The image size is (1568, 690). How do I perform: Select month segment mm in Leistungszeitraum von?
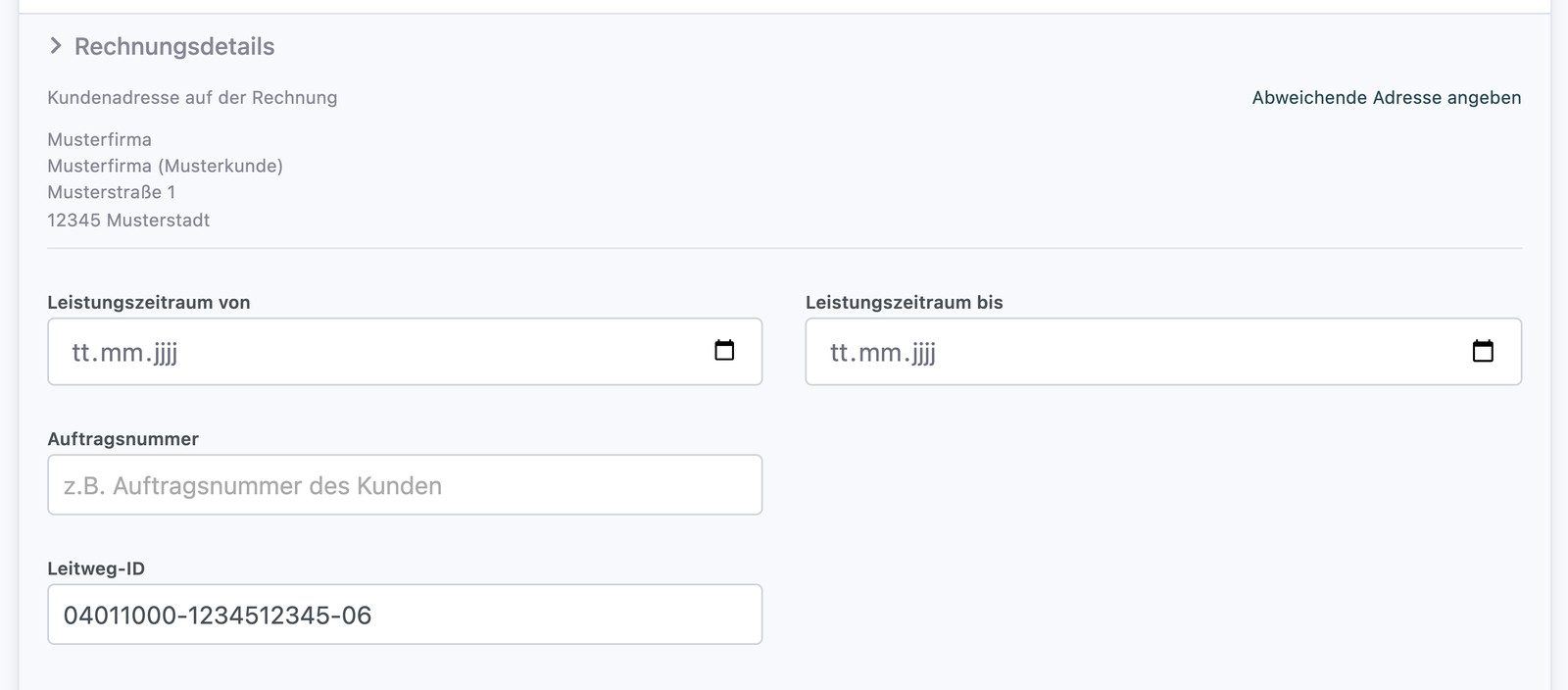[x=122, y=352]
